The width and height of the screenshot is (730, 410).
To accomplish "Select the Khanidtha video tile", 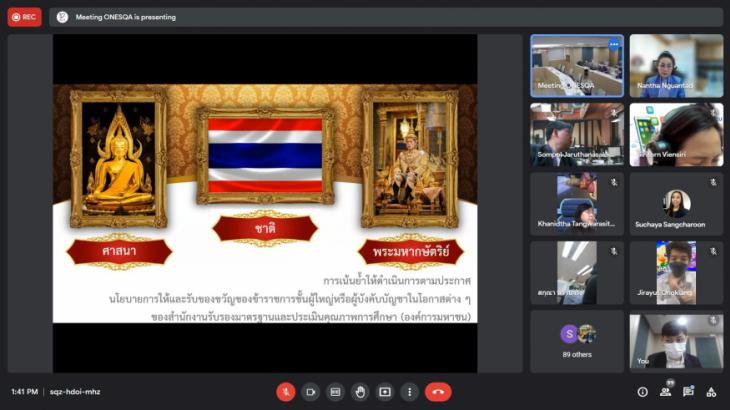I will [x=577, y=204].
